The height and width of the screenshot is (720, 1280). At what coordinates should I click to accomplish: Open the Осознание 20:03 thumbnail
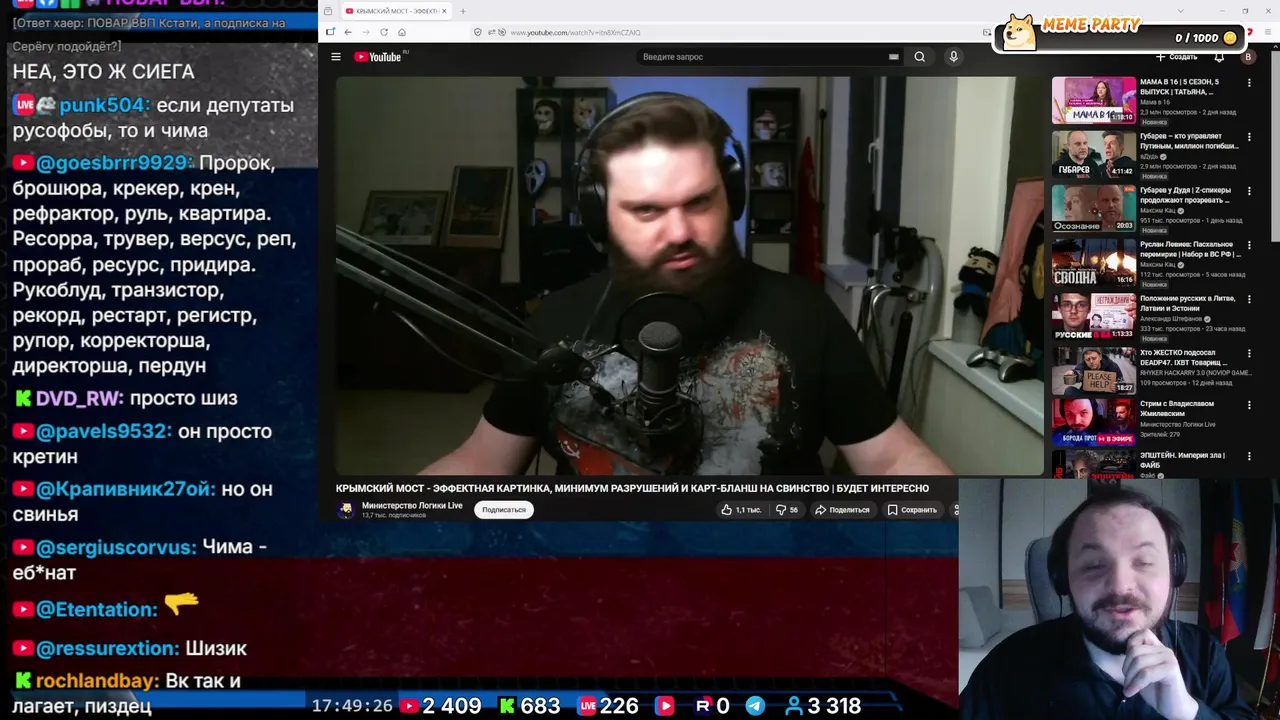click(1093, 208)
